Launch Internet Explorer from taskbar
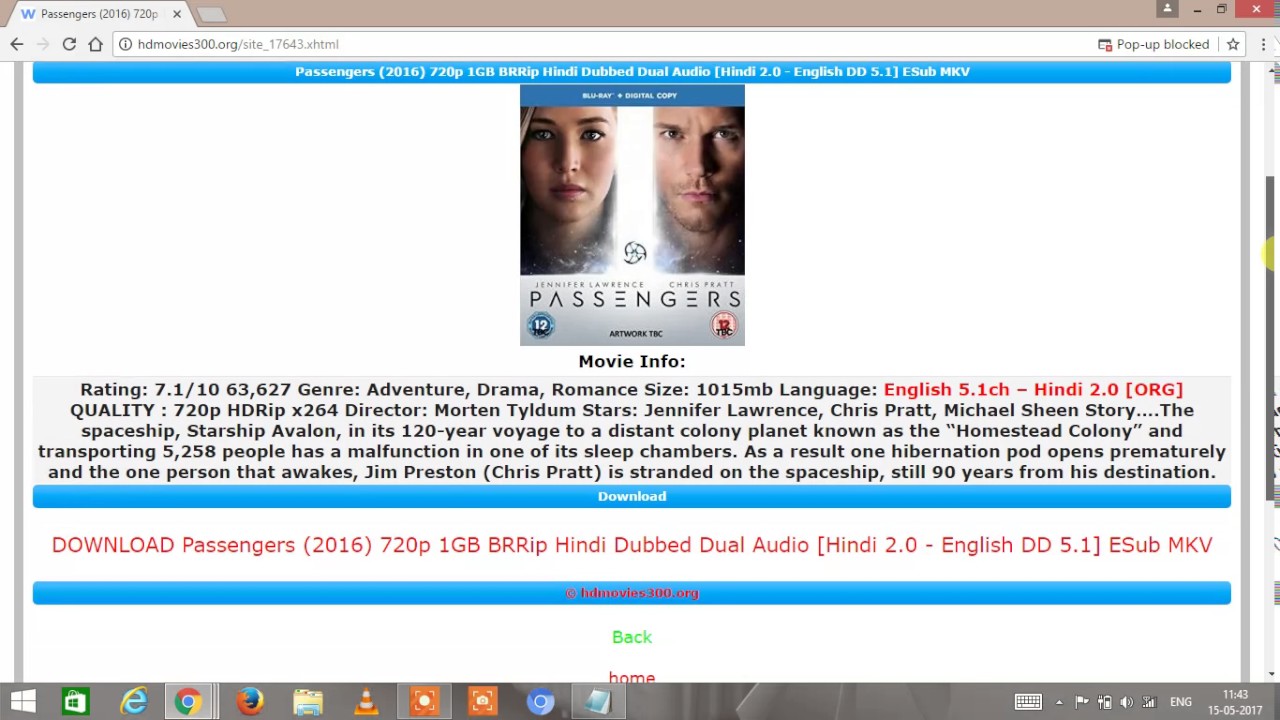This screenshot has width=1280, height=720. pos(133,701)
